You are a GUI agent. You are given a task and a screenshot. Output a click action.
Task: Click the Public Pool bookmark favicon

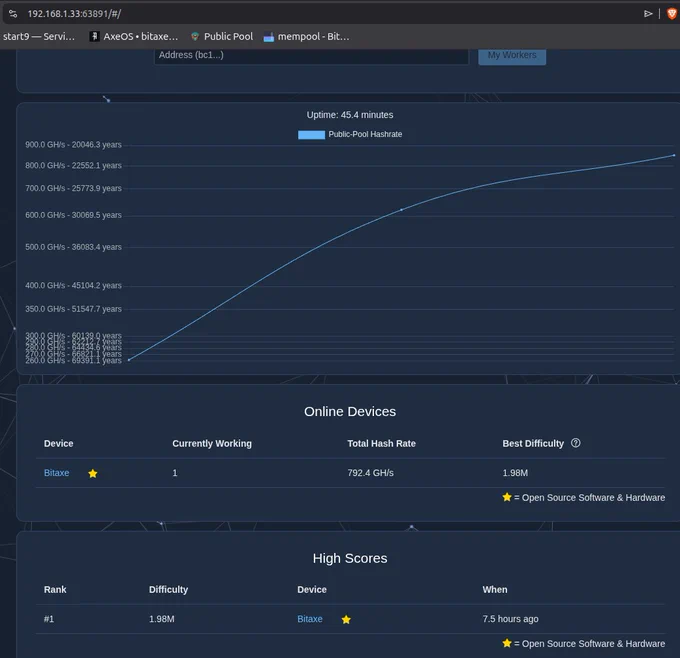tap(195, 36)
